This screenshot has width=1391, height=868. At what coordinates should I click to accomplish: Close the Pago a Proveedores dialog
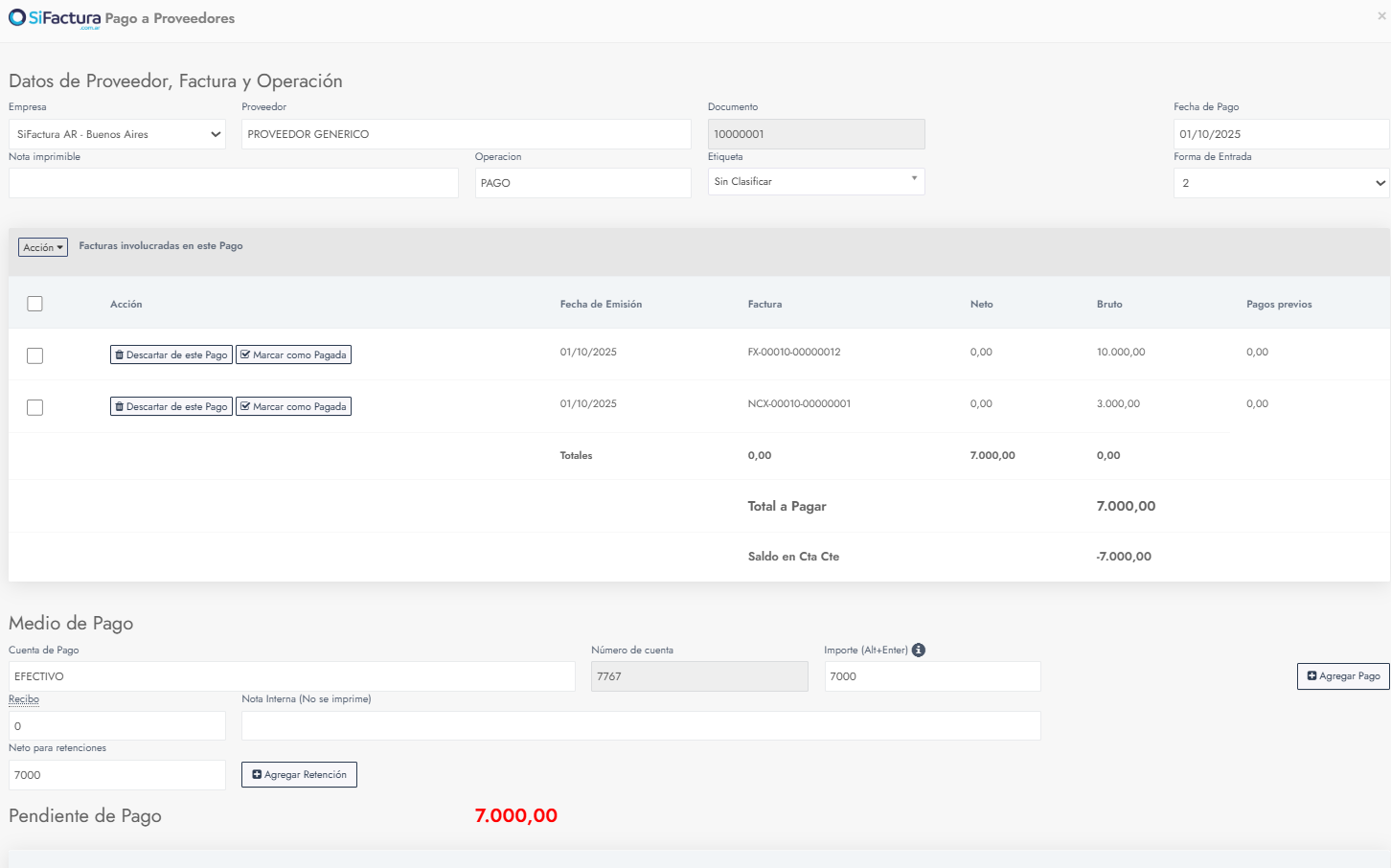(1381, 16)
